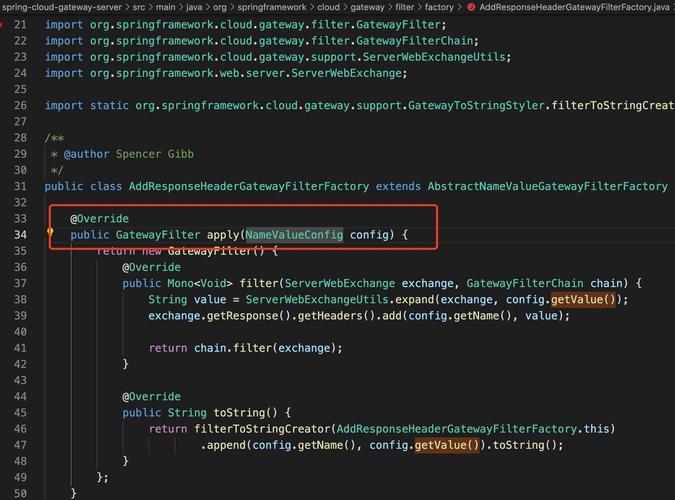Click AddResponseHeaderGatewayFilterFactory class name on line 31
This screenshot has width=675, height=500.
[249, 186]
